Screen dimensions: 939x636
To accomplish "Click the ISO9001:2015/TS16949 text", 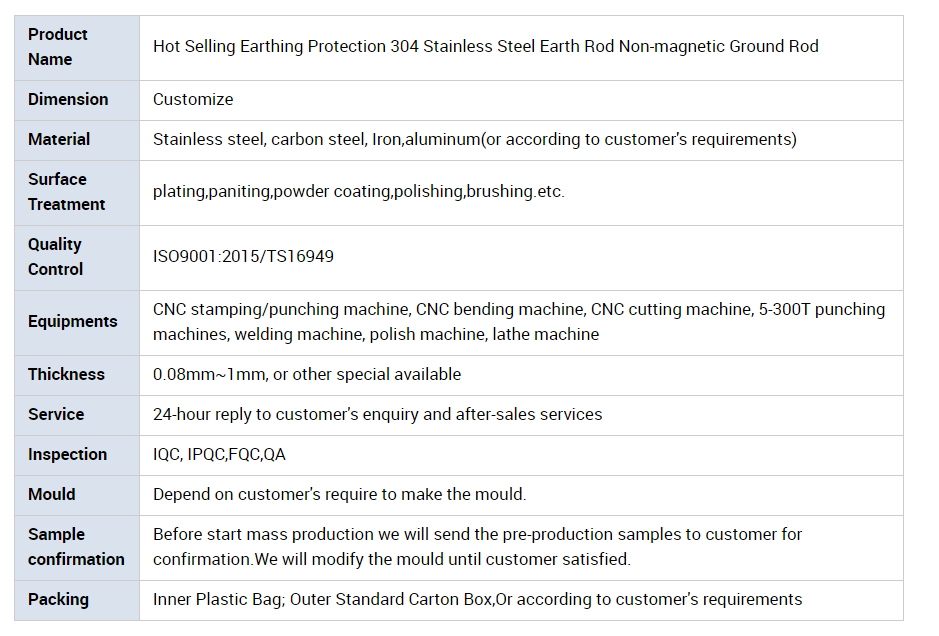I will [x=243, y=256].
